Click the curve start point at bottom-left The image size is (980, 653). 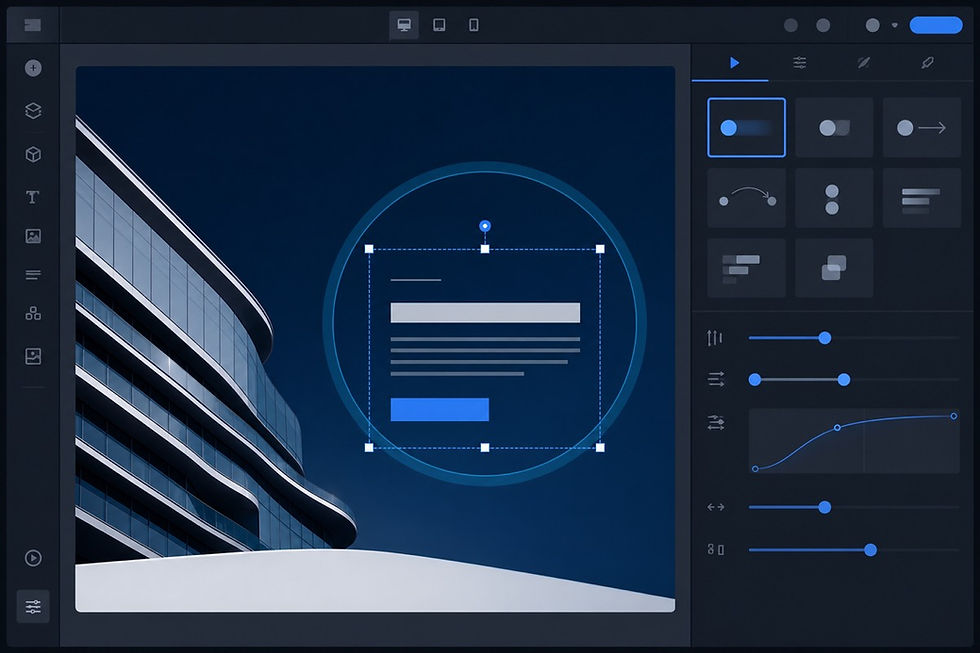tap(755, 469)
